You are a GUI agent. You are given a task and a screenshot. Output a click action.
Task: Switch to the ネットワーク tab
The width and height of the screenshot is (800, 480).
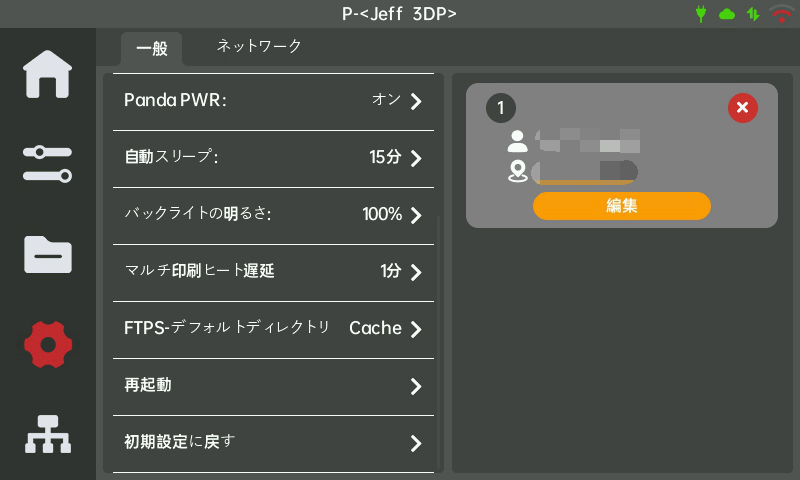[259, 46]
